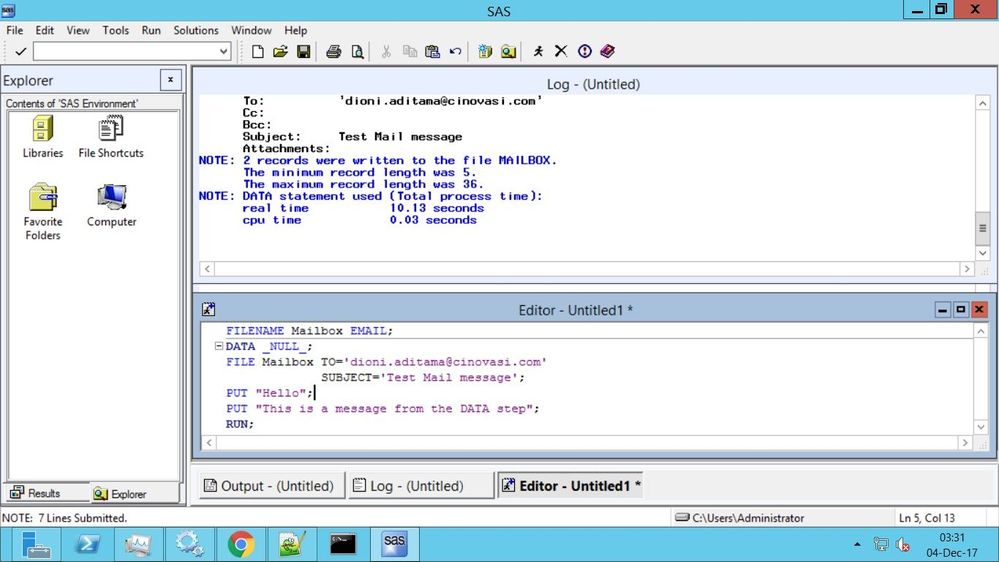Close the Explorer pane with x button
The width and height of the screenshot is (999, 562).
pos(170,80)
